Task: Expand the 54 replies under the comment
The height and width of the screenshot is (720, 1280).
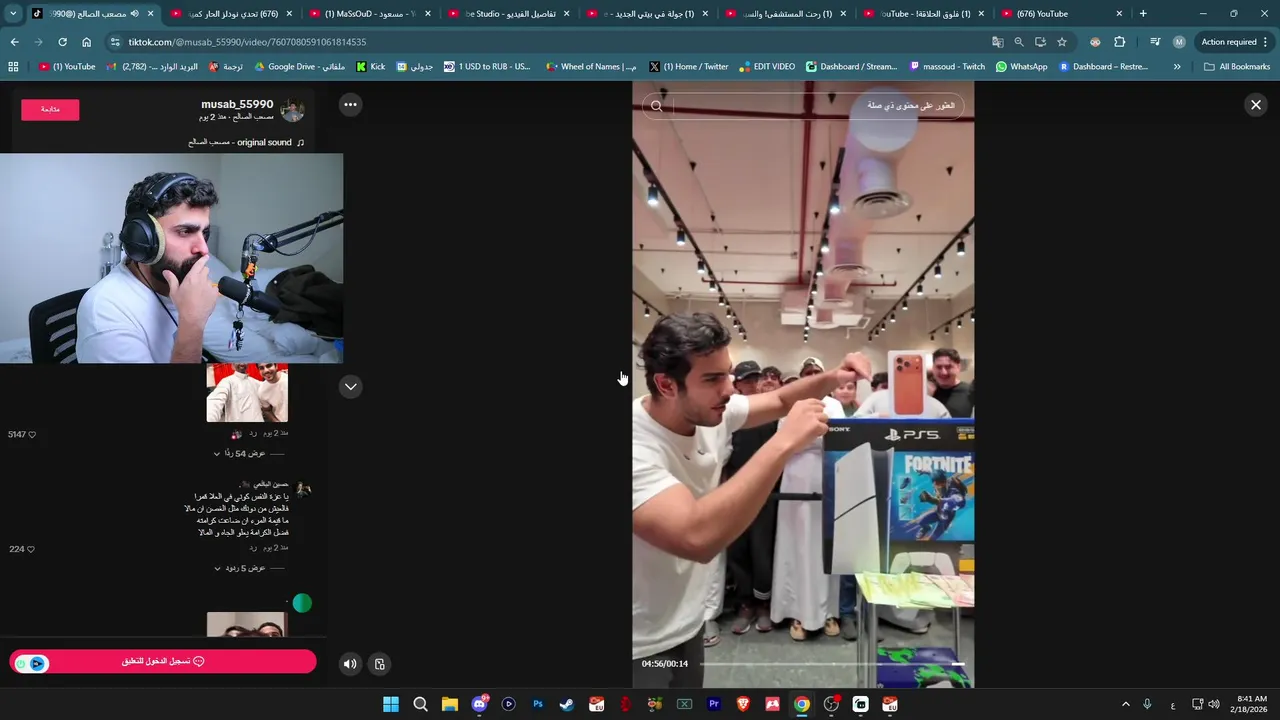Action: (240, 454)
